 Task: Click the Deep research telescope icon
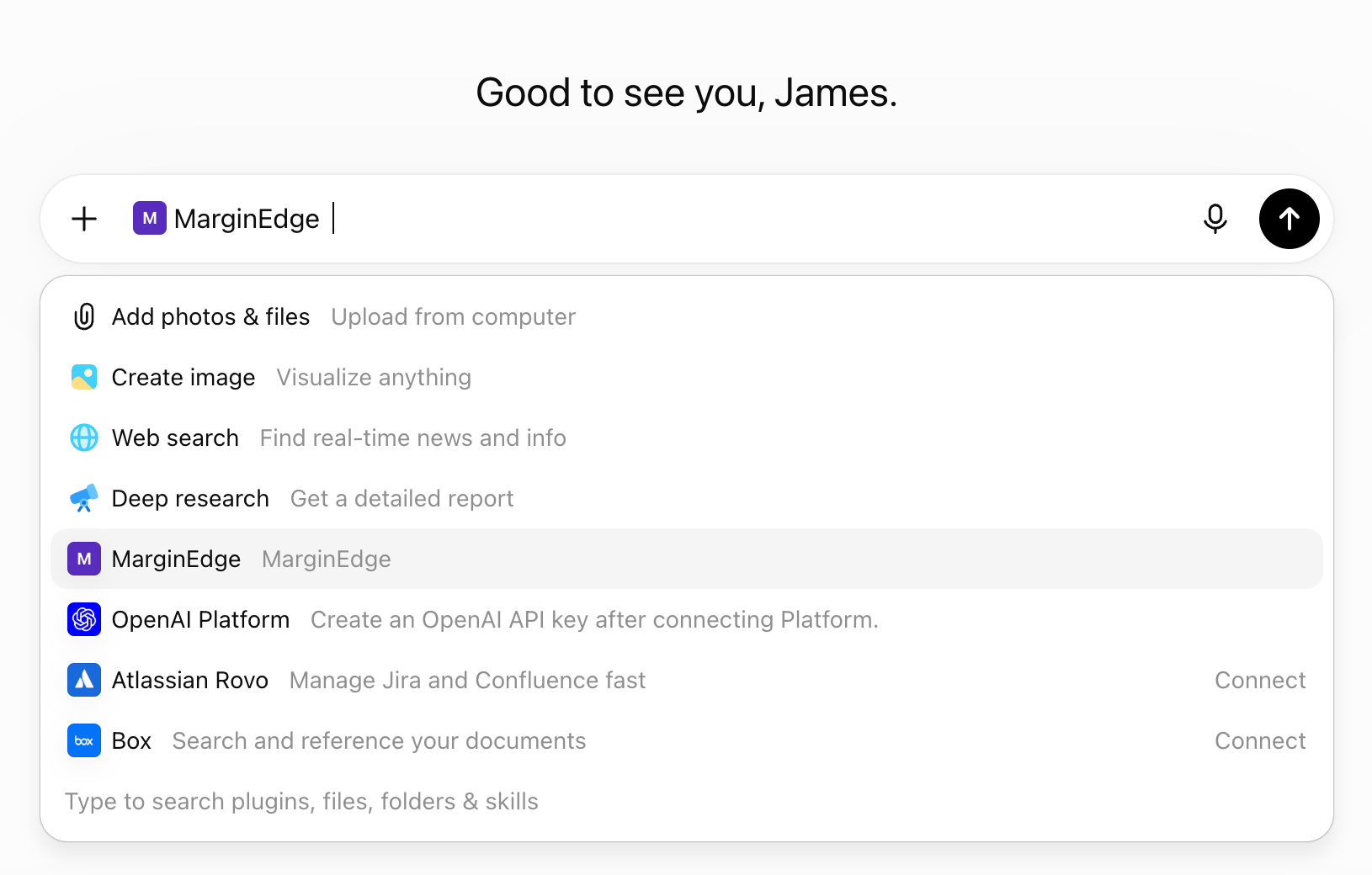[84, 498]
